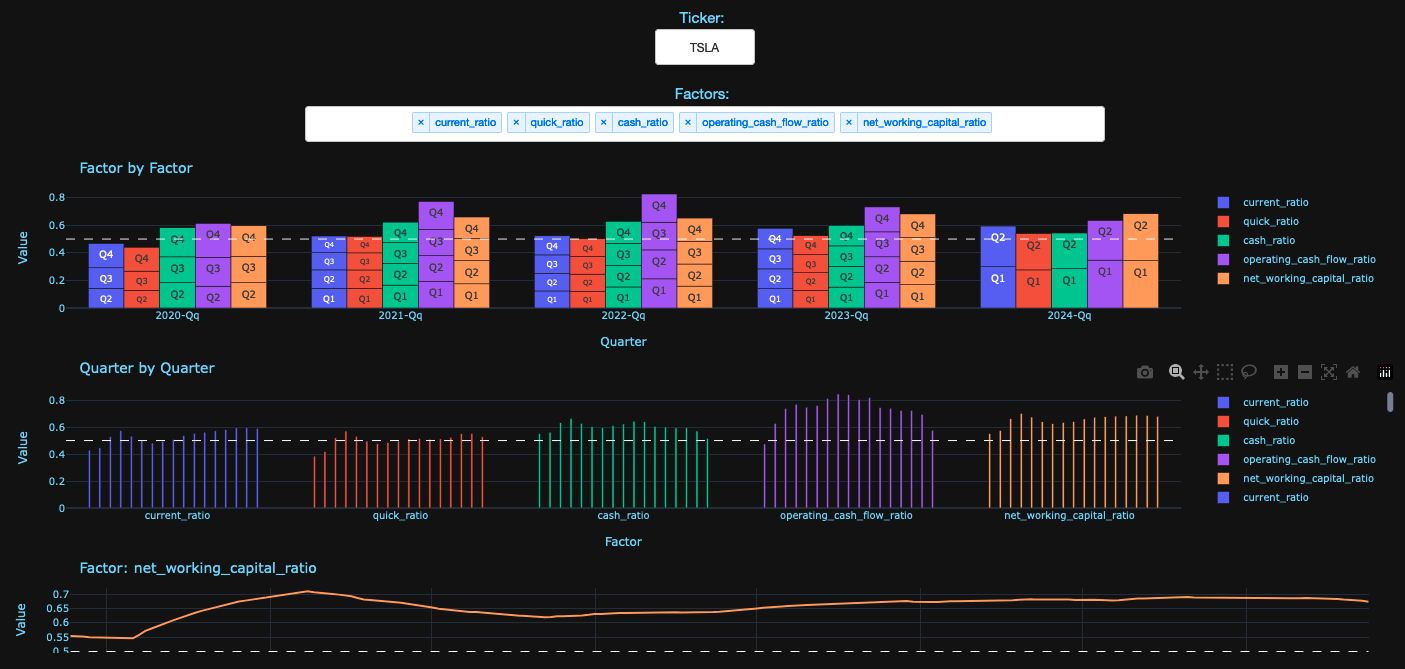Reset axes with the home icon

tap(1353, 372)
